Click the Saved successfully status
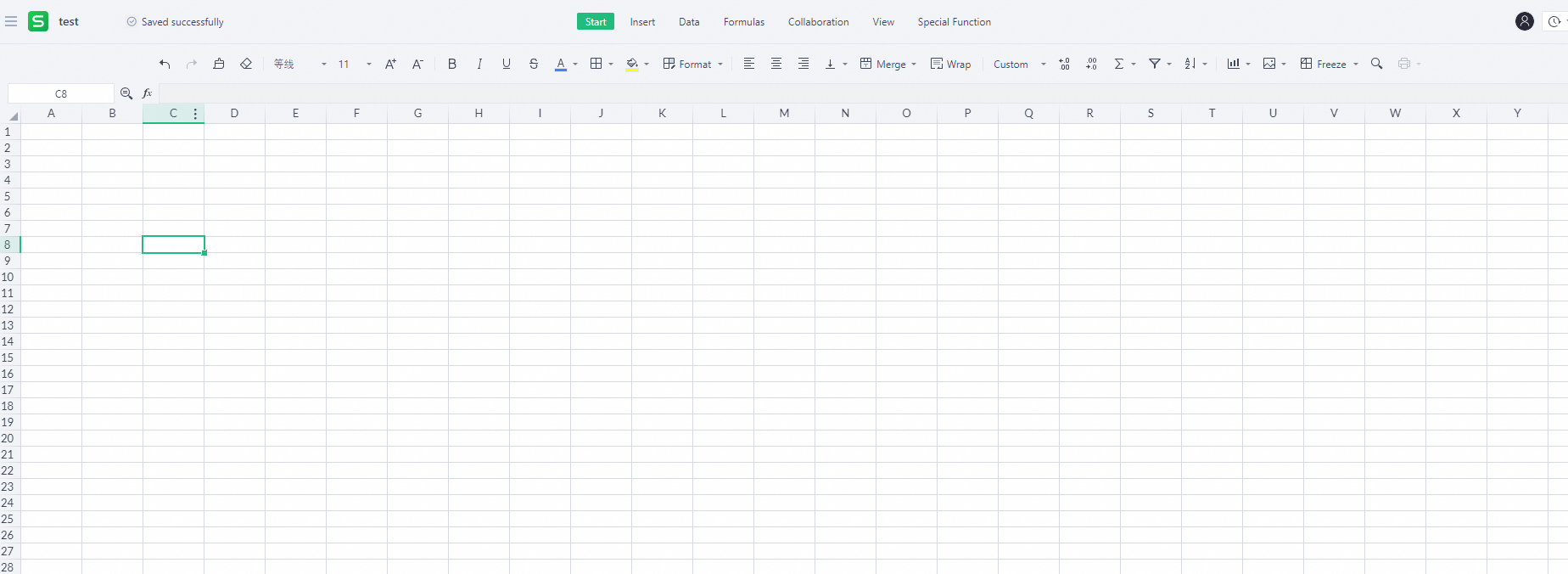1568x574 pixels. [176, 22]
